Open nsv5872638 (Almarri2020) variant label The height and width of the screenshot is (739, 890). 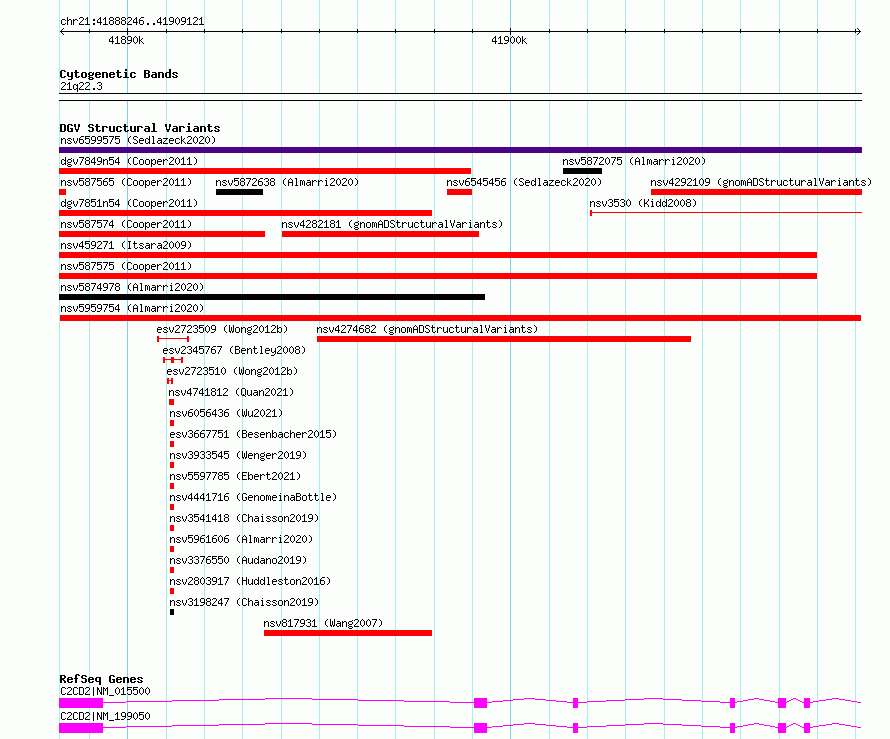pos(287,182)
